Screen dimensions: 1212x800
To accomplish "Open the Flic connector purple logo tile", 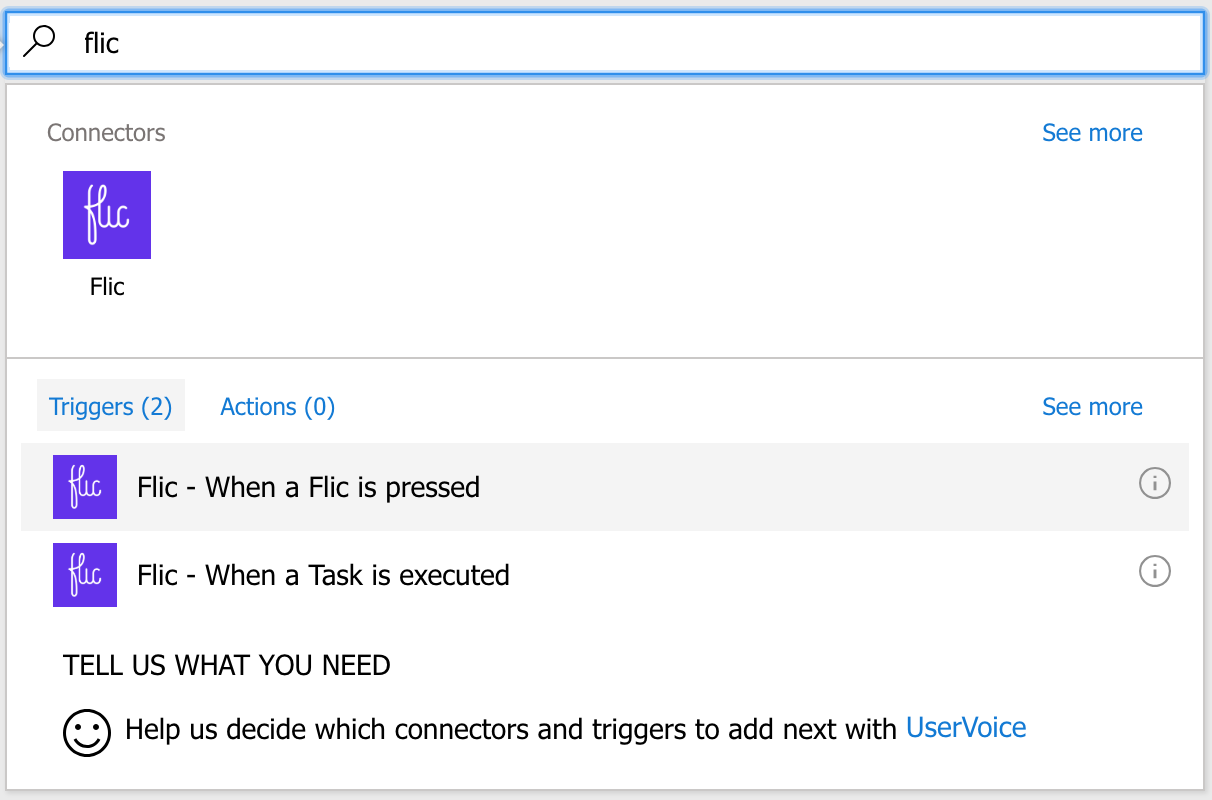I will coord(107,215).
